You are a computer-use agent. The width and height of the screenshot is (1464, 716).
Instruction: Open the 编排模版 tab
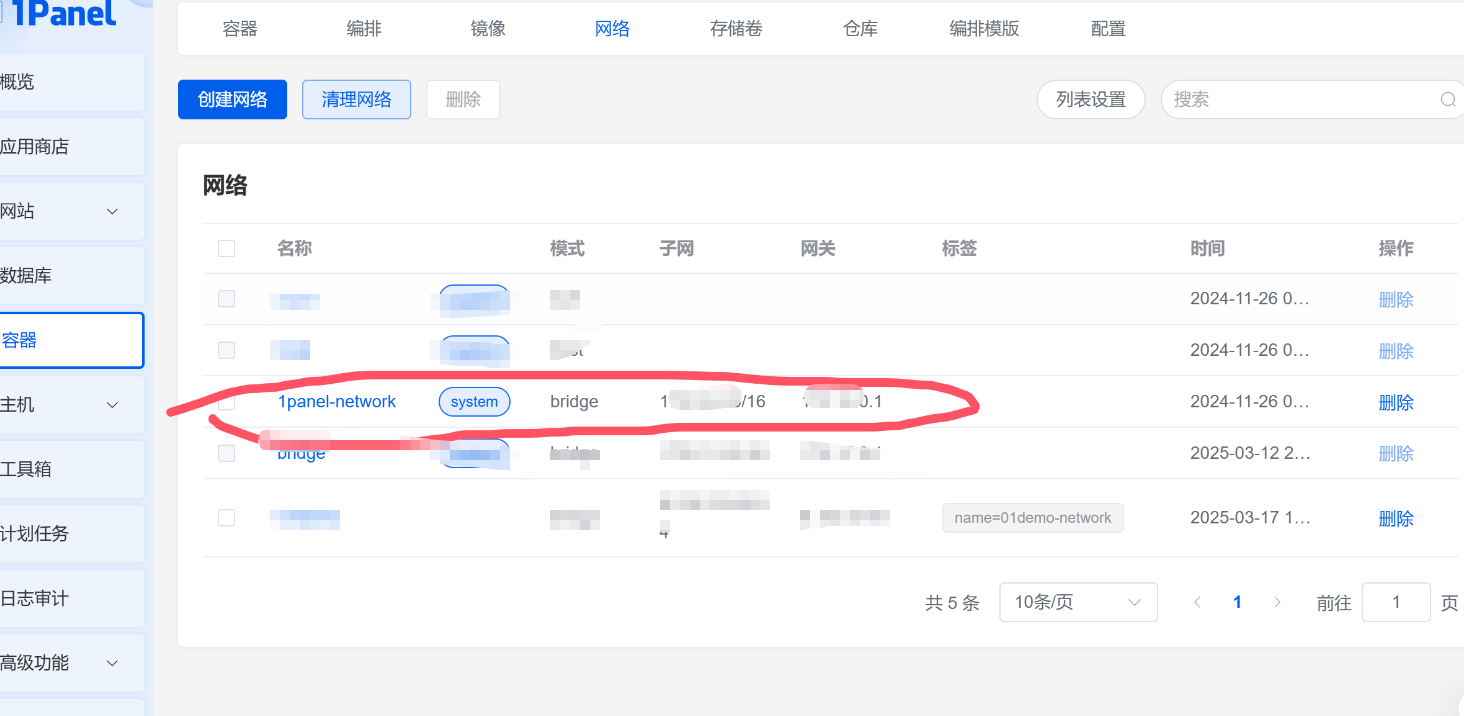click(984, 29)
